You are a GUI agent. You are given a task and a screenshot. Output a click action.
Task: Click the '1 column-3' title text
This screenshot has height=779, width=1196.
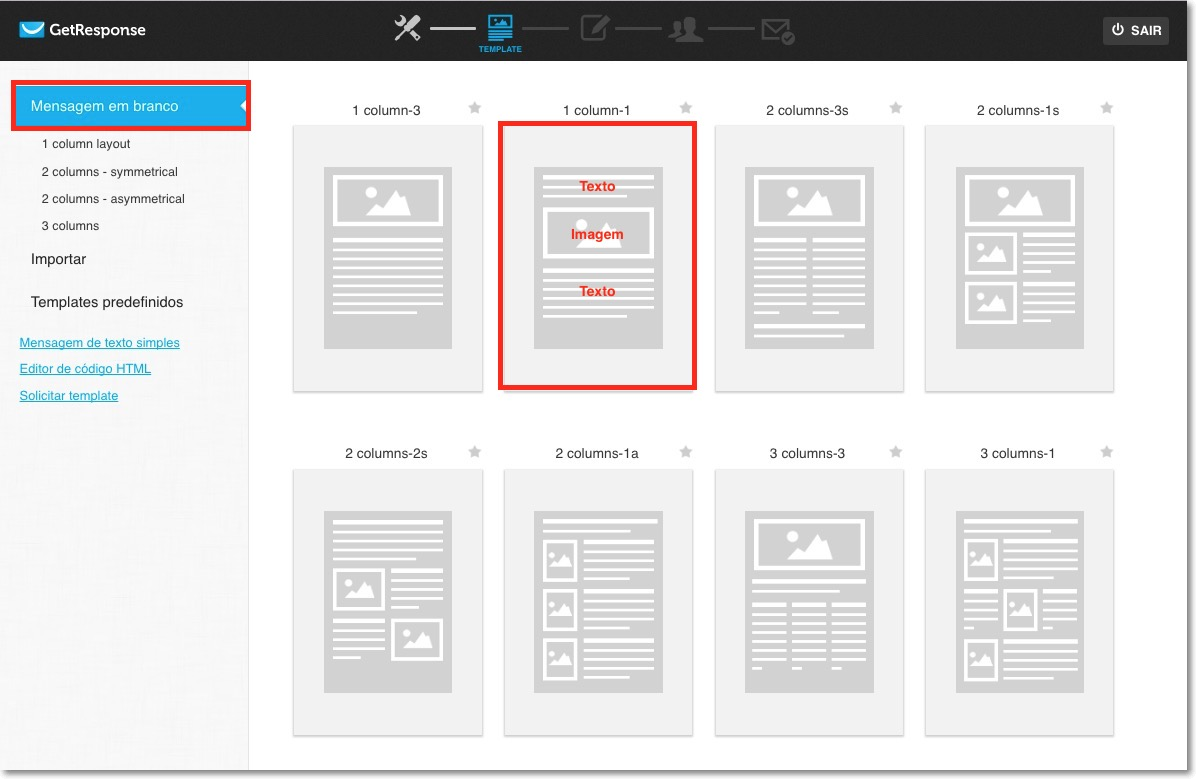386,110
